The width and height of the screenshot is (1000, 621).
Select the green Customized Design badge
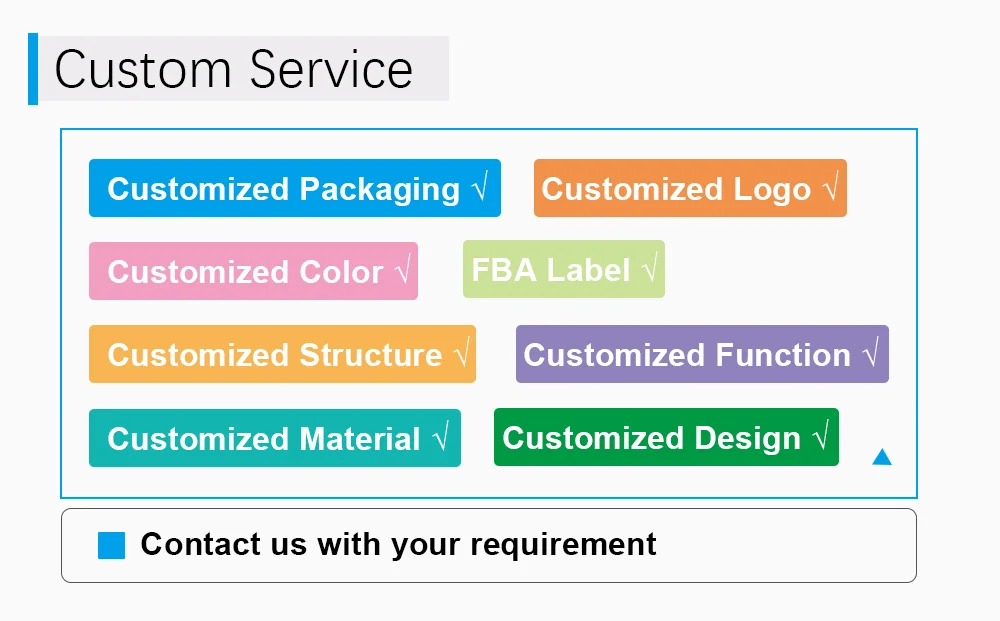coord(666,437)
